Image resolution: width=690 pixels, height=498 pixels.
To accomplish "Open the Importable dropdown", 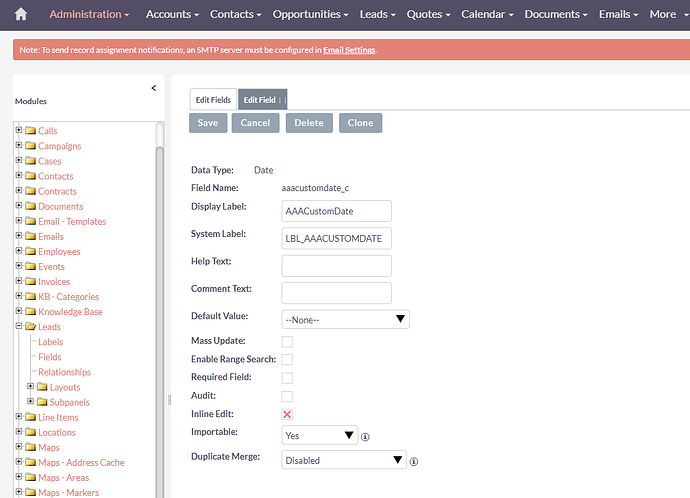I will pyautogui.click(x=319, y=435).
